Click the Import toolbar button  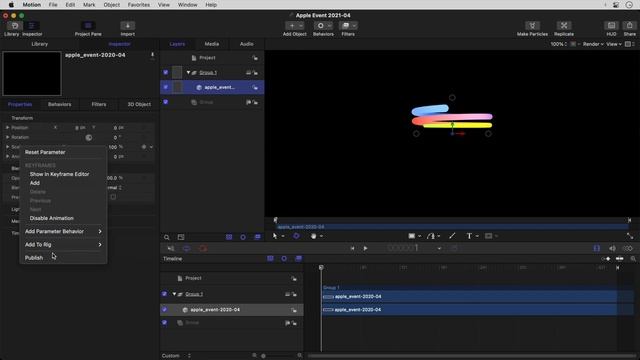pos(127,26)
